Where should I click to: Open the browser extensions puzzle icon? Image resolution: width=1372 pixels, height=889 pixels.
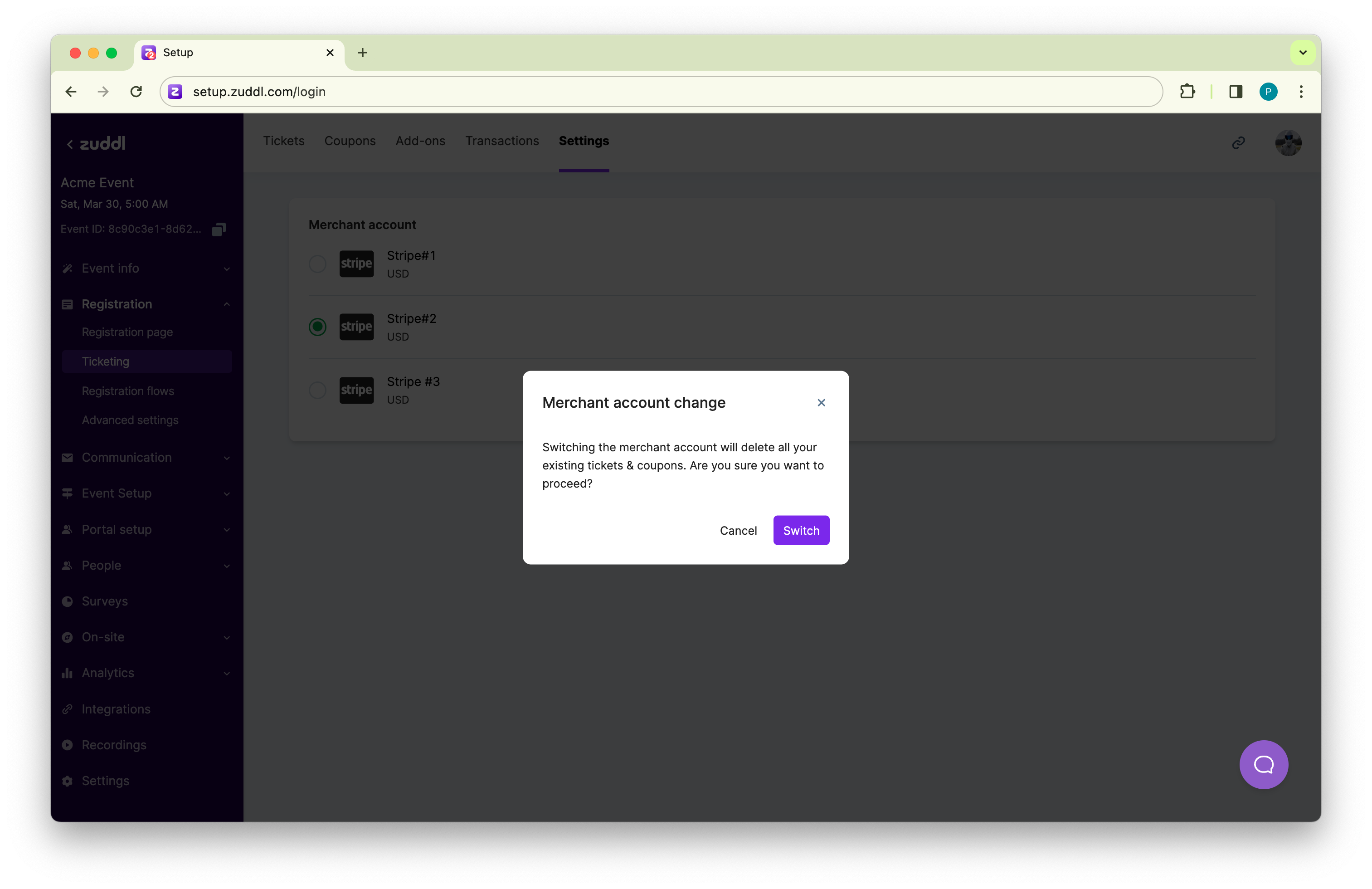pos(1187,92)
